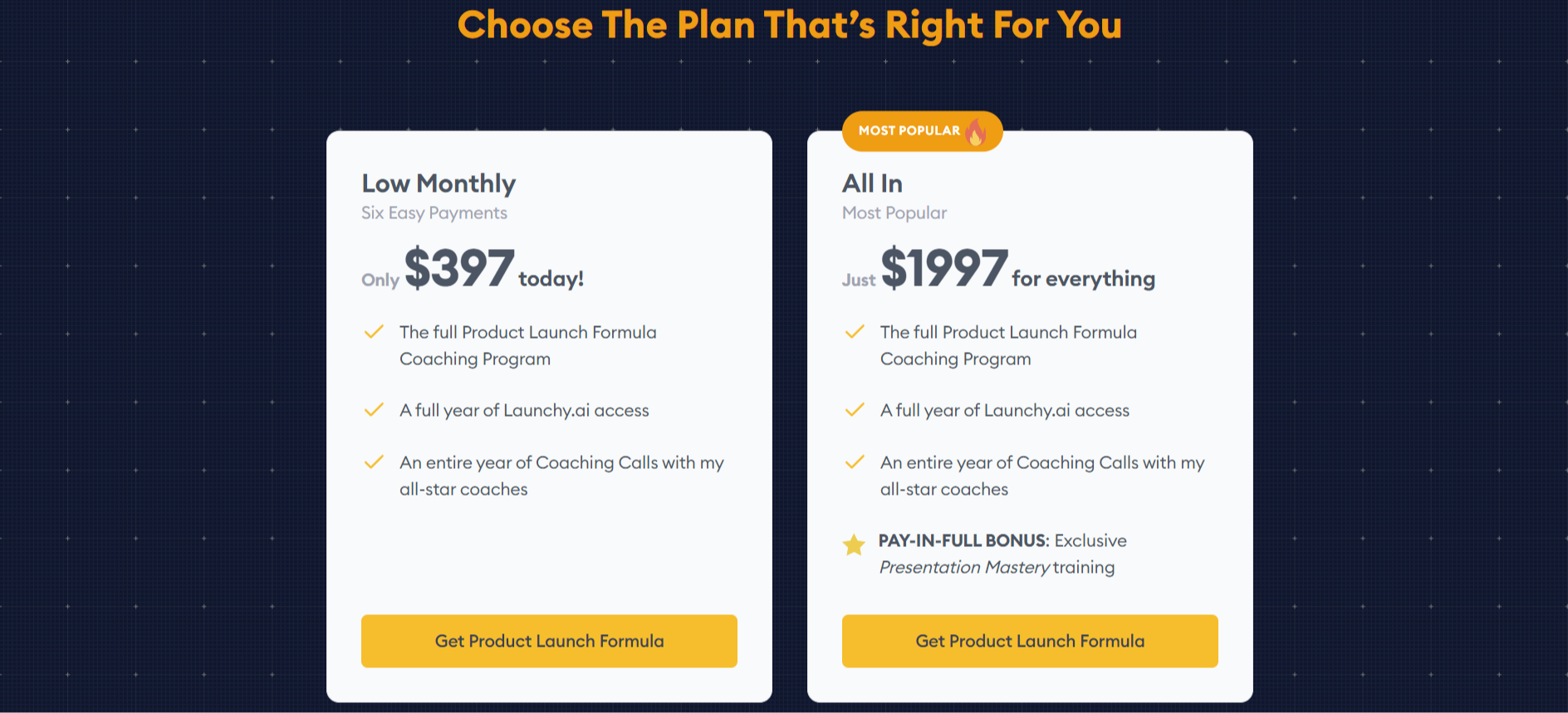Image resolution: width=1568 pixels, height=713 pixels.
Task: Click the $1997 price text
Action: 944,268
